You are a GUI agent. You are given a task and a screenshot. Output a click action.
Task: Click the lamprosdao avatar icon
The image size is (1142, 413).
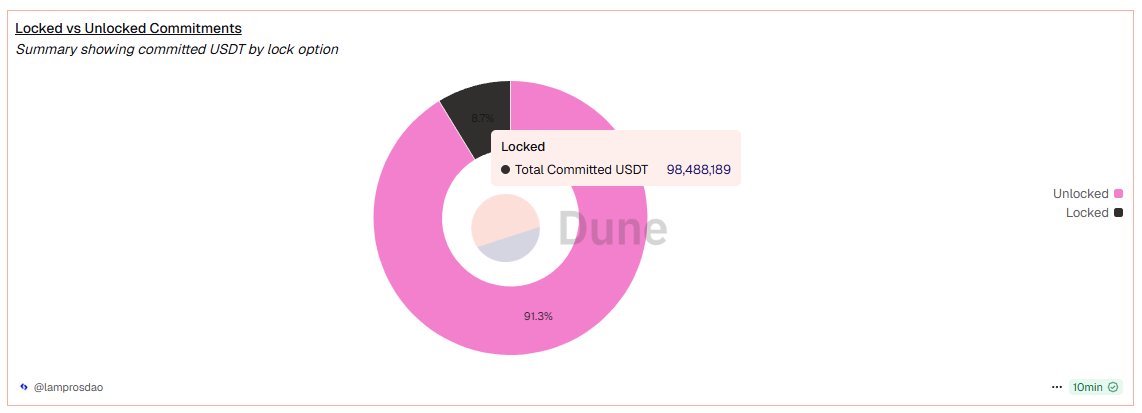click(24, 386)
